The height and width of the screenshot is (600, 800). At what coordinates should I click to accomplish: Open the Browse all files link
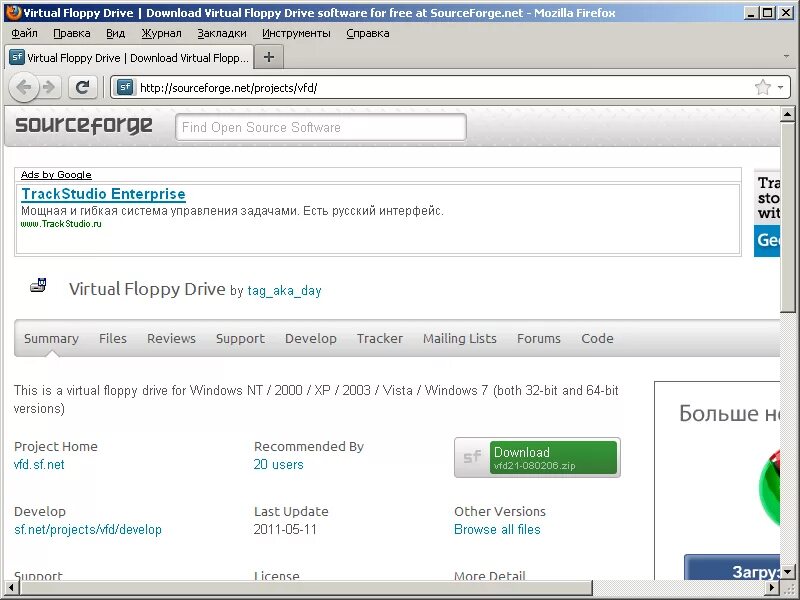(x=497, y=530)
